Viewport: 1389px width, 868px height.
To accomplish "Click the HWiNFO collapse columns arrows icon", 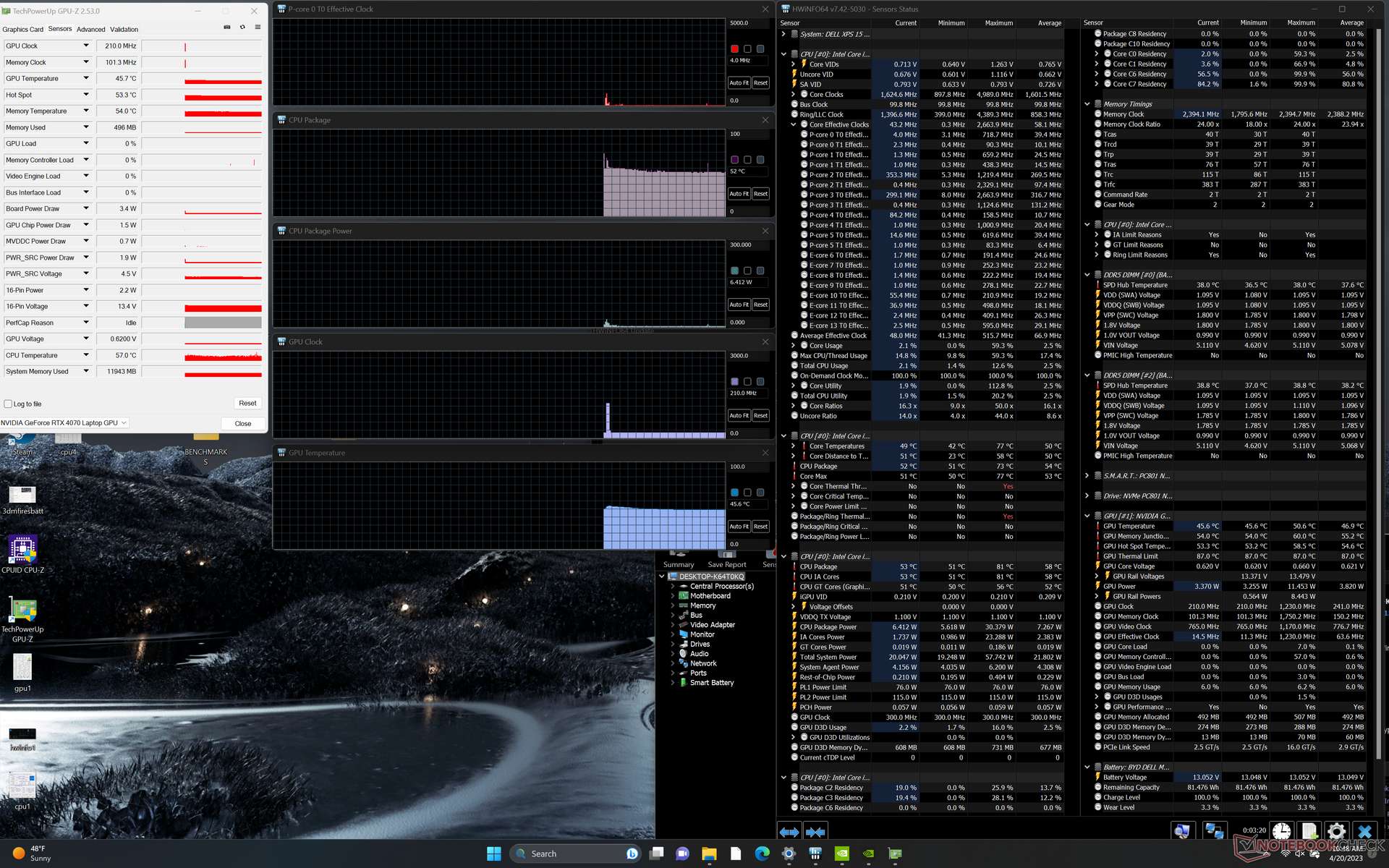I will coord(815,832).
